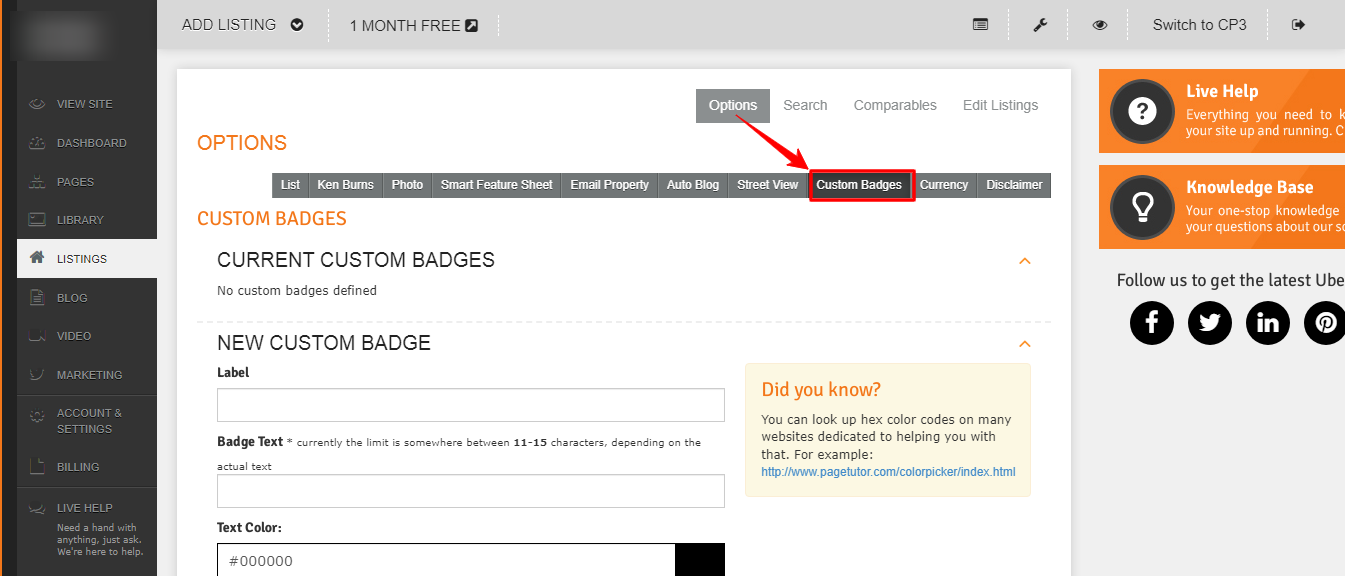Image resolution: width=1345 pixels, height=576 pixels.
Task: Select LISTINGS in sidebar
Action: [87, 259]
